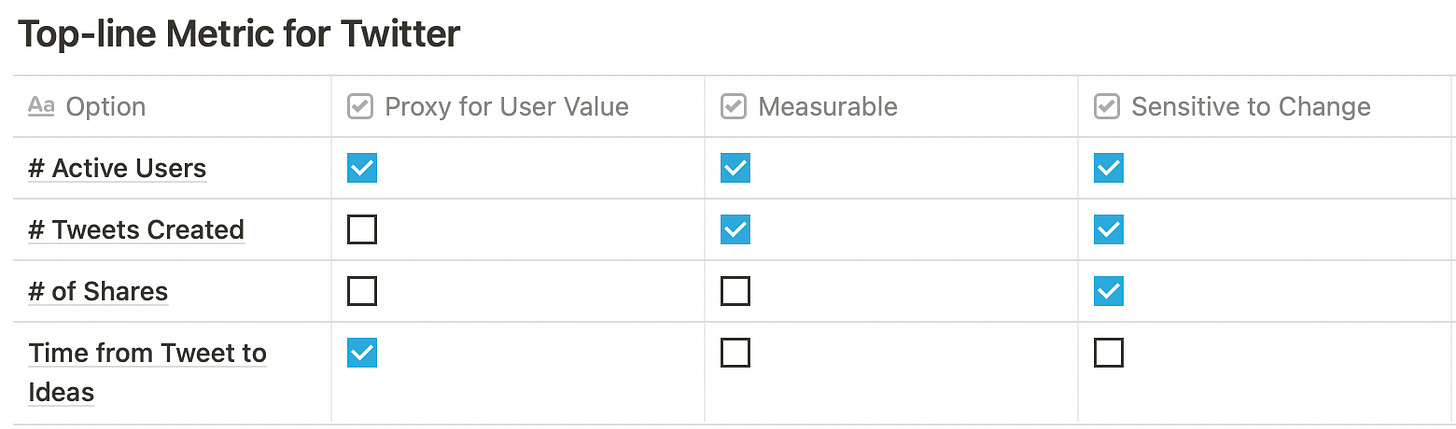This screenshot has width=1456, height=429.
Task: Check Measurable for # of Shares
Action: click(x=735, y=291)
